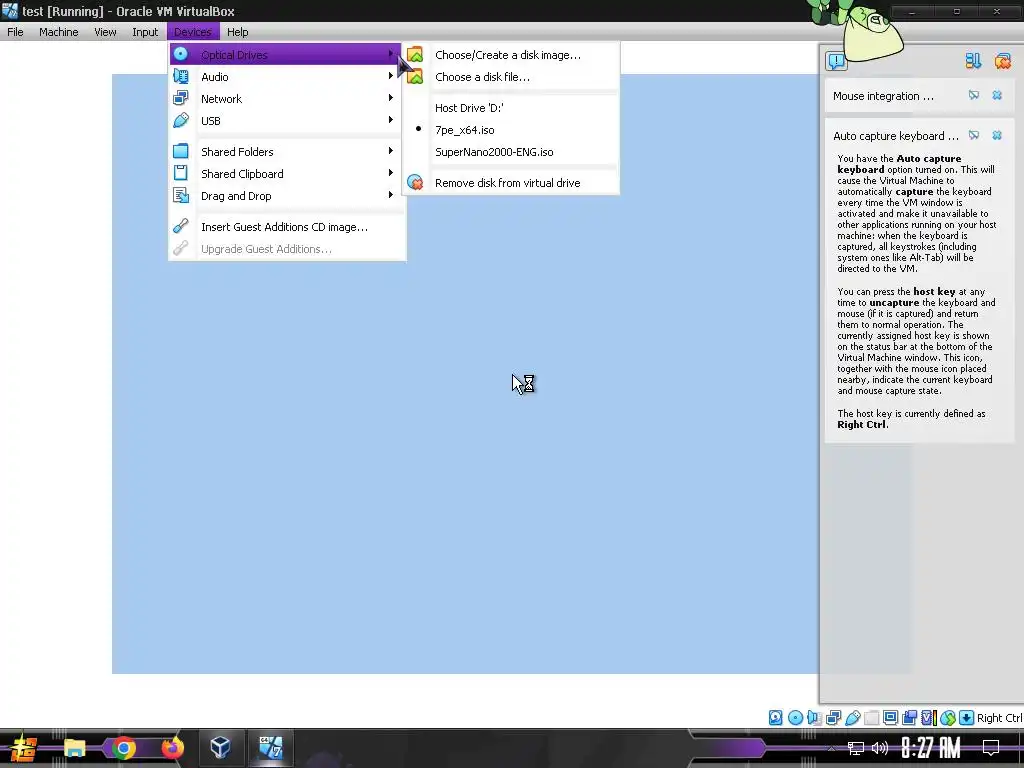The width and height of the screenshot is (1024, 768).
Task: Click the mouse integration status icon
Action: (948, 718)
